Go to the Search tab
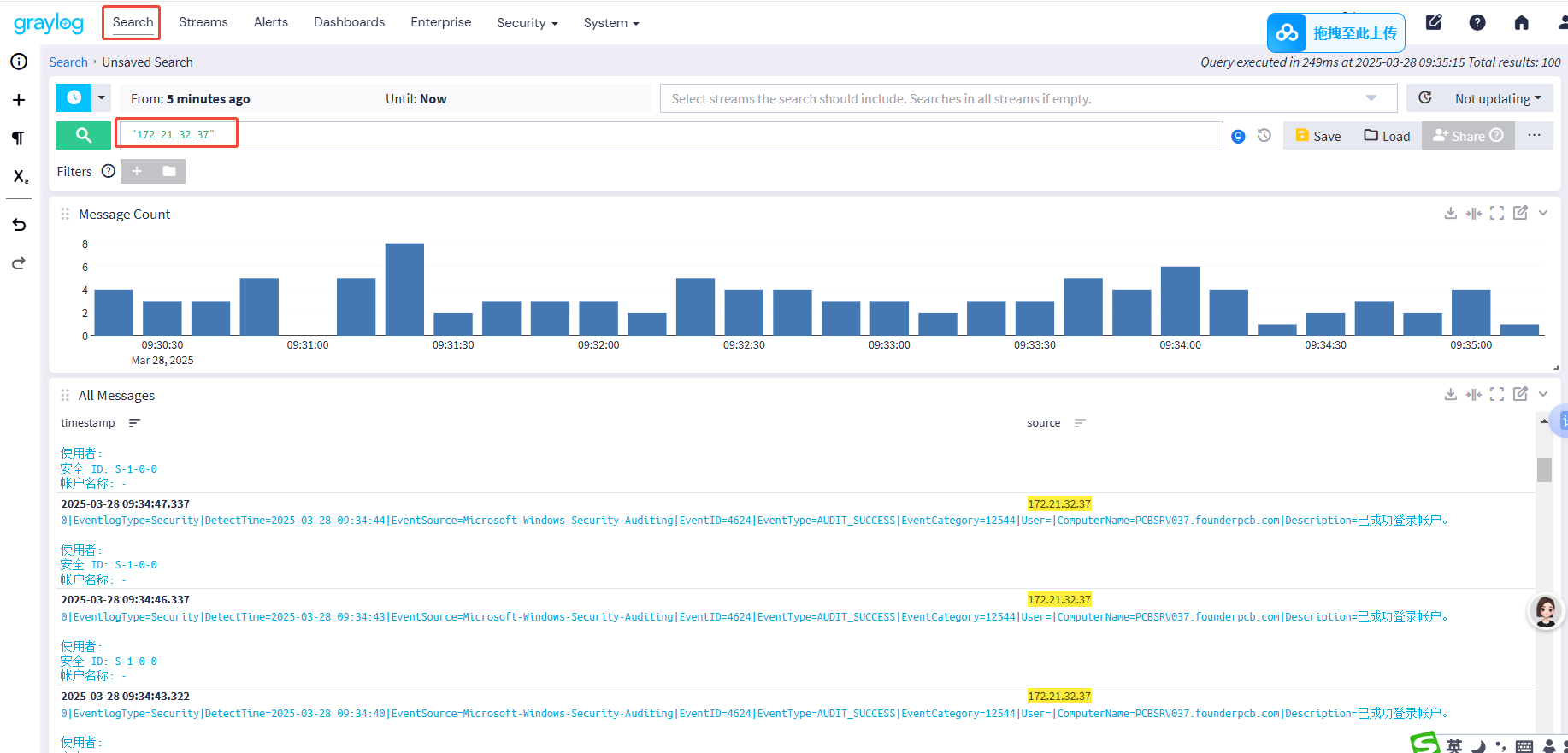This screenshot has height=753, width=1568. point(133,22)
